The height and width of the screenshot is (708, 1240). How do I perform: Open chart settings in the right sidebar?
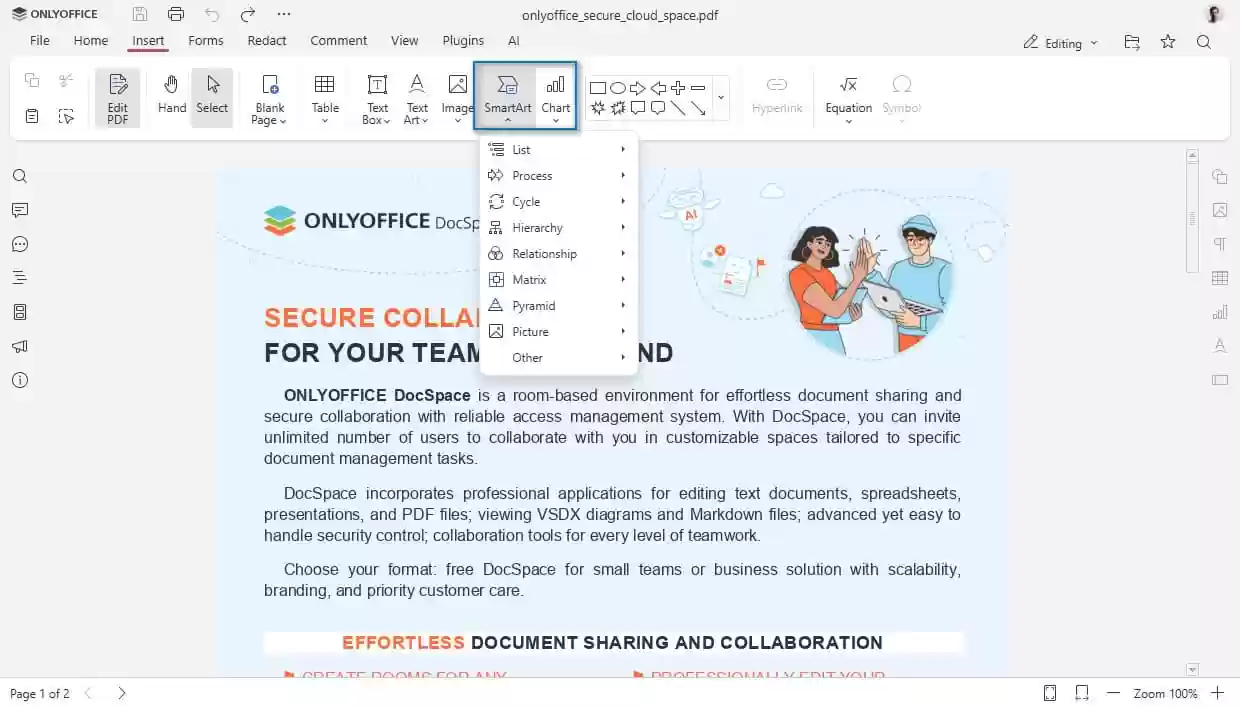coord(1219,312)
